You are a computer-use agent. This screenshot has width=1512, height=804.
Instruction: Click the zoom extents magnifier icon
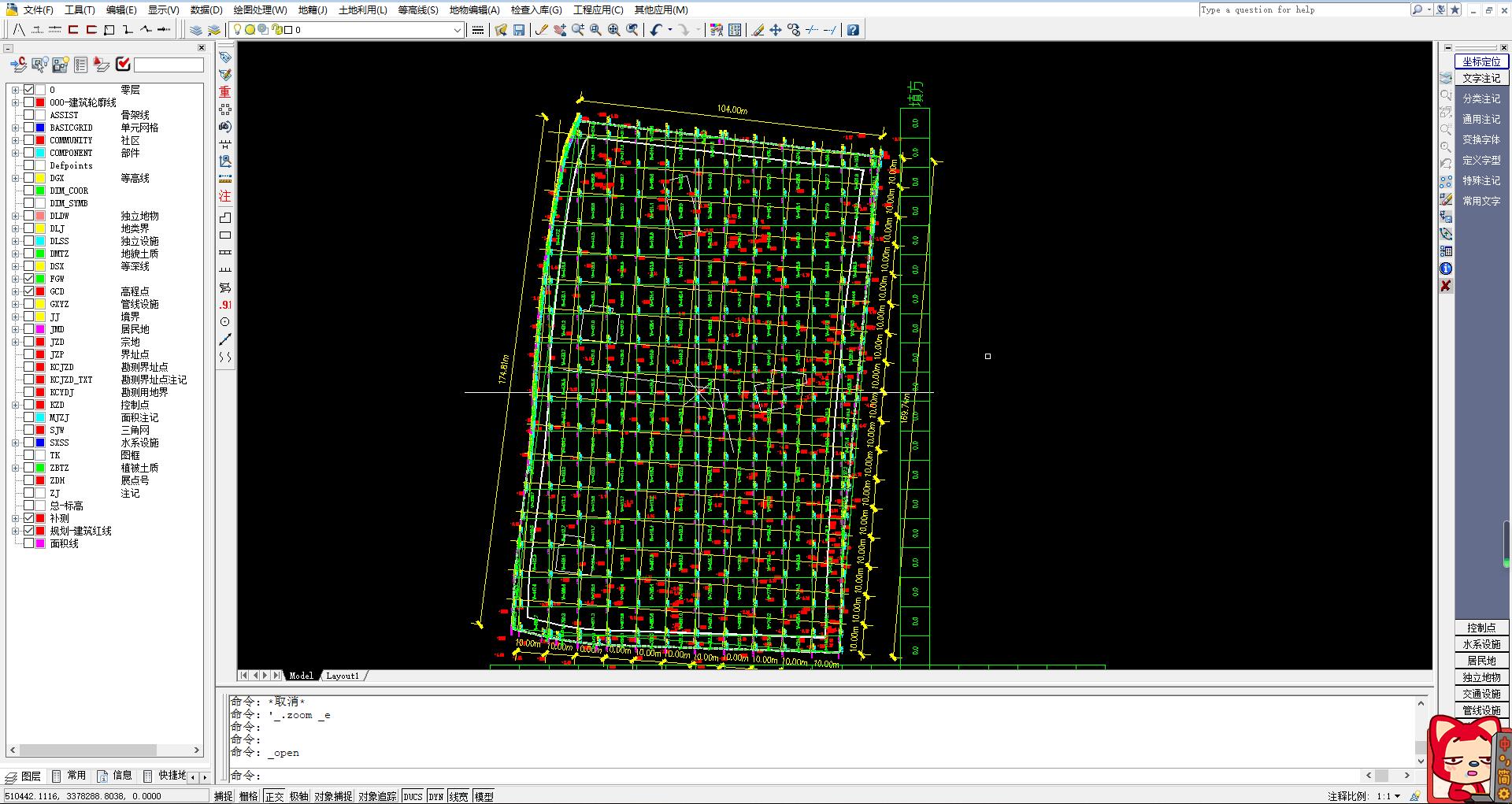[614, 30]
